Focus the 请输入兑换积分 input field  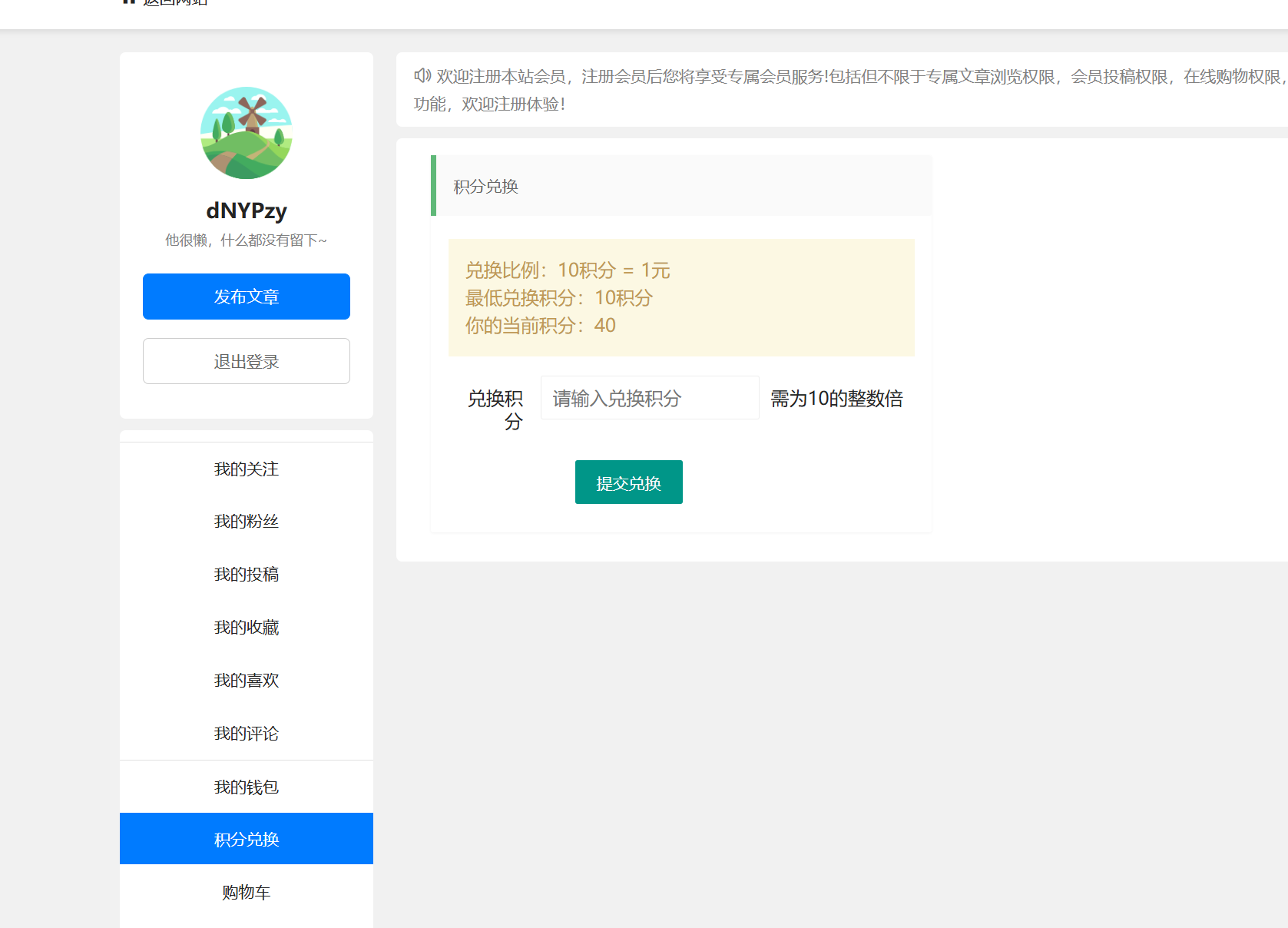(649, 398)
